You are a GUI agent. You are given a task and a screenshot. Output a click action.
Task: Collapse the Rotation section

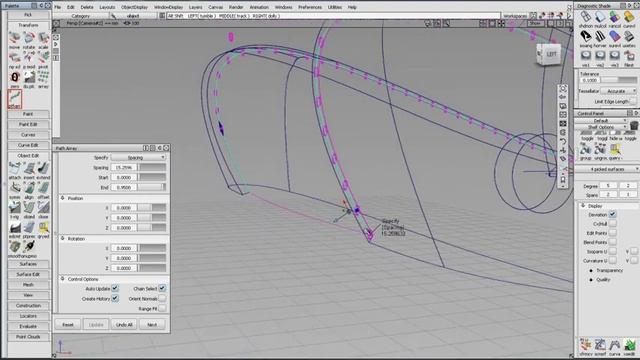(x=63, y=238)
